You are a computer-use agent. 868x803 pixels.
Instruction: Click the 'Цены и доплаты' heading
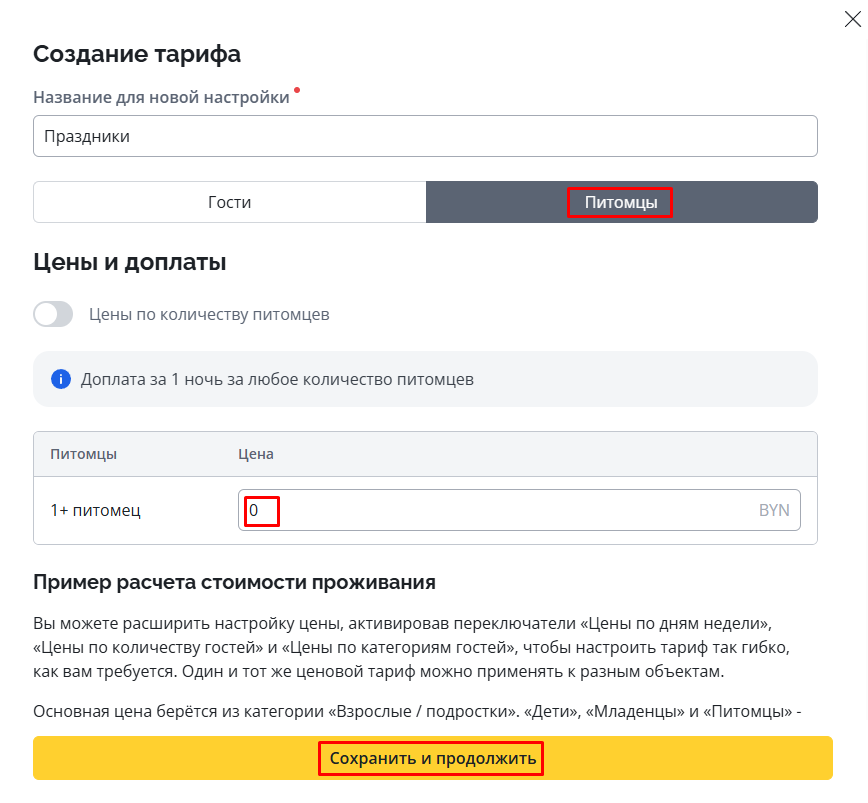[x=130, y=263]
